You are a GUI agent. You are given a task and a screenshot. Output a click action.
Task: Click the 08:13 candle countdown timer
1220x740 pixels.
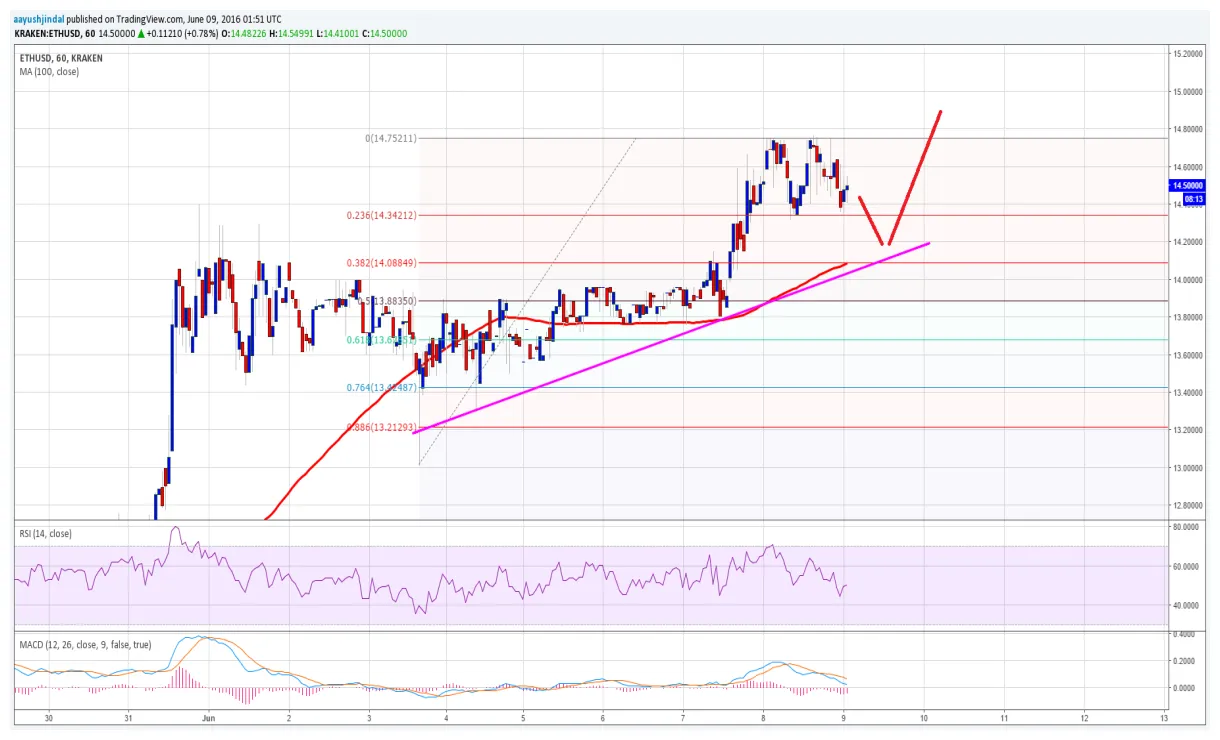1194,199
